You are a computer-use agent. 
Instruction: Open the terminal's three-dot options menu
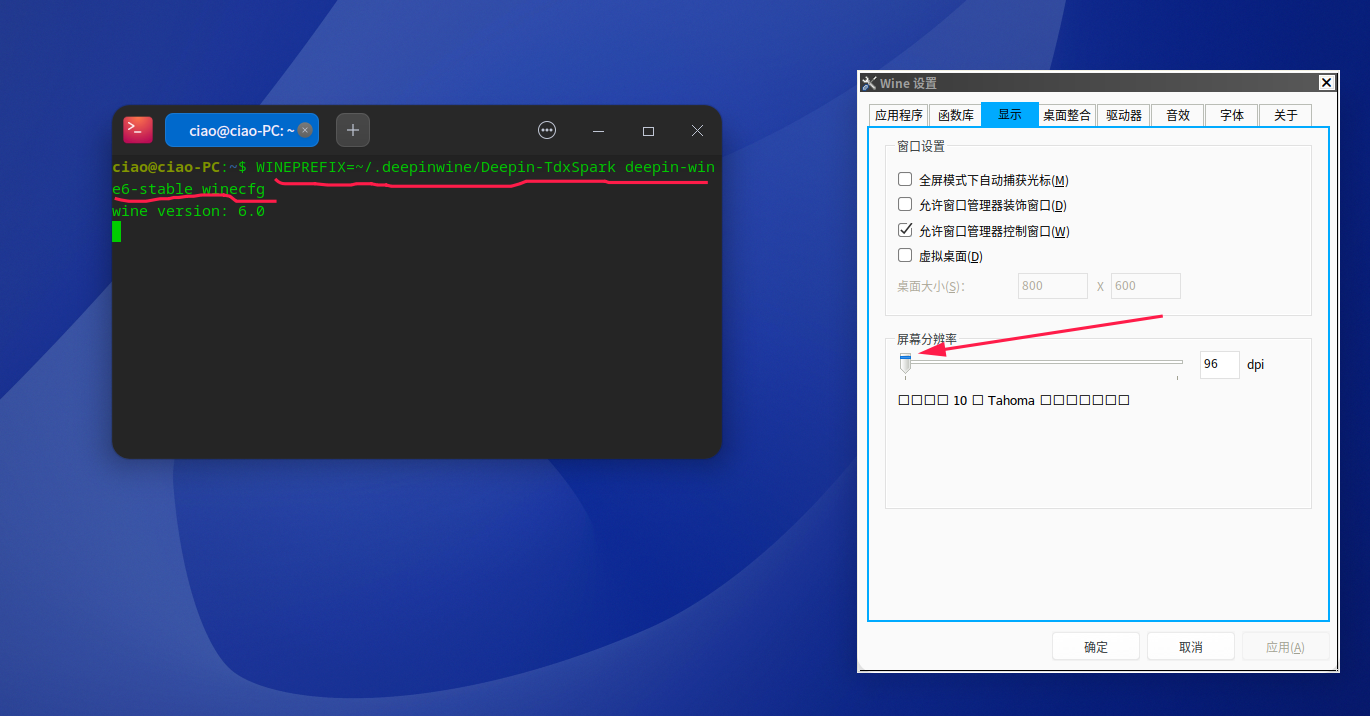546,129
